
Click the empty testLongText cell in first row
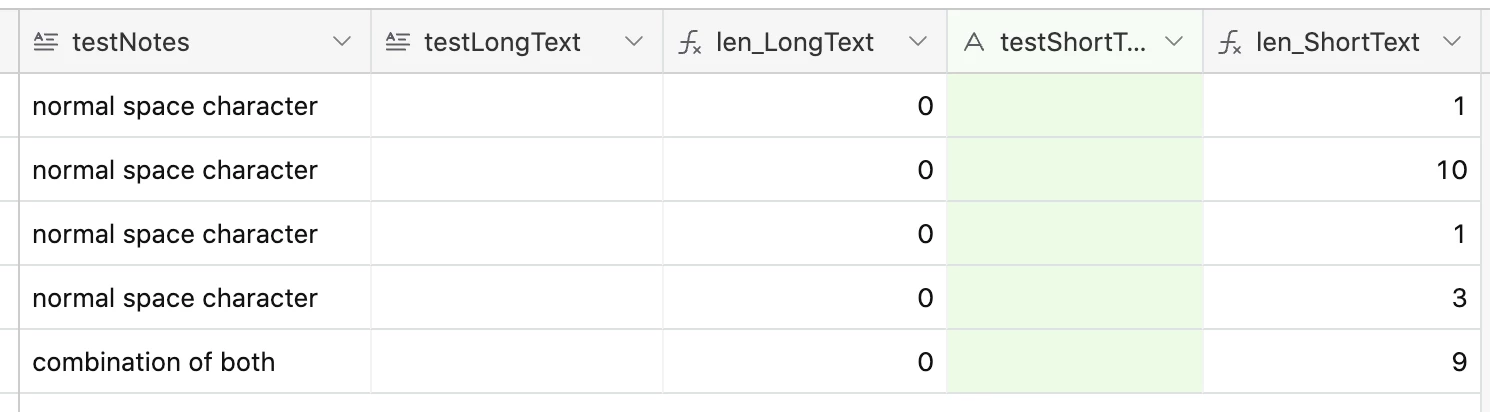pos(517,106)
